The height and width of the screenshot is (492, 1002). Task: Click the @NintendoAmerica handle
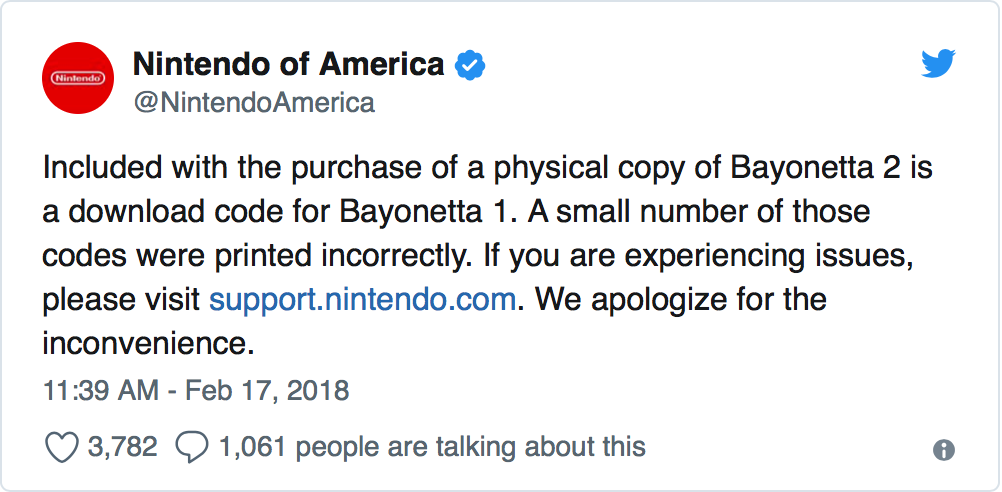coord(253,102)
